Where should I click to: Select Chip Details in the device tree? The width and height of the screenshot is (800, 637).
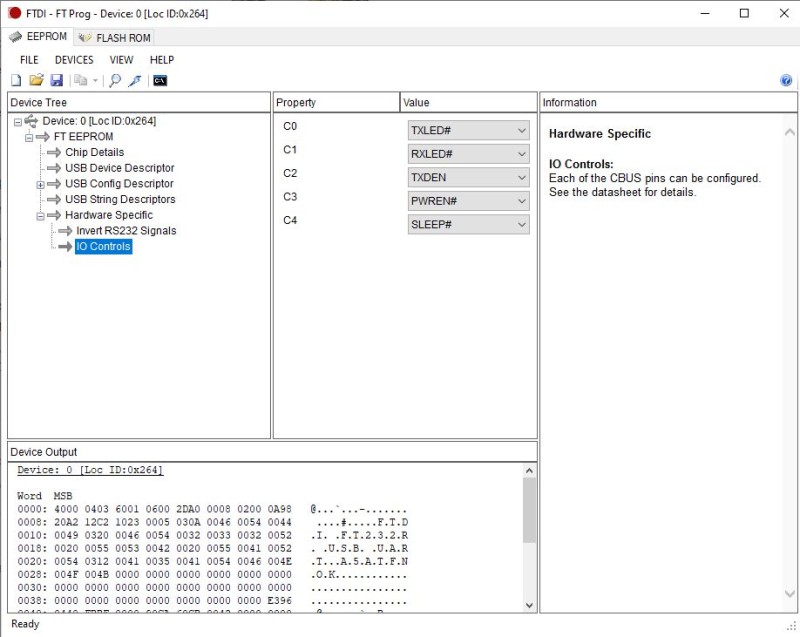coord(95,153)
